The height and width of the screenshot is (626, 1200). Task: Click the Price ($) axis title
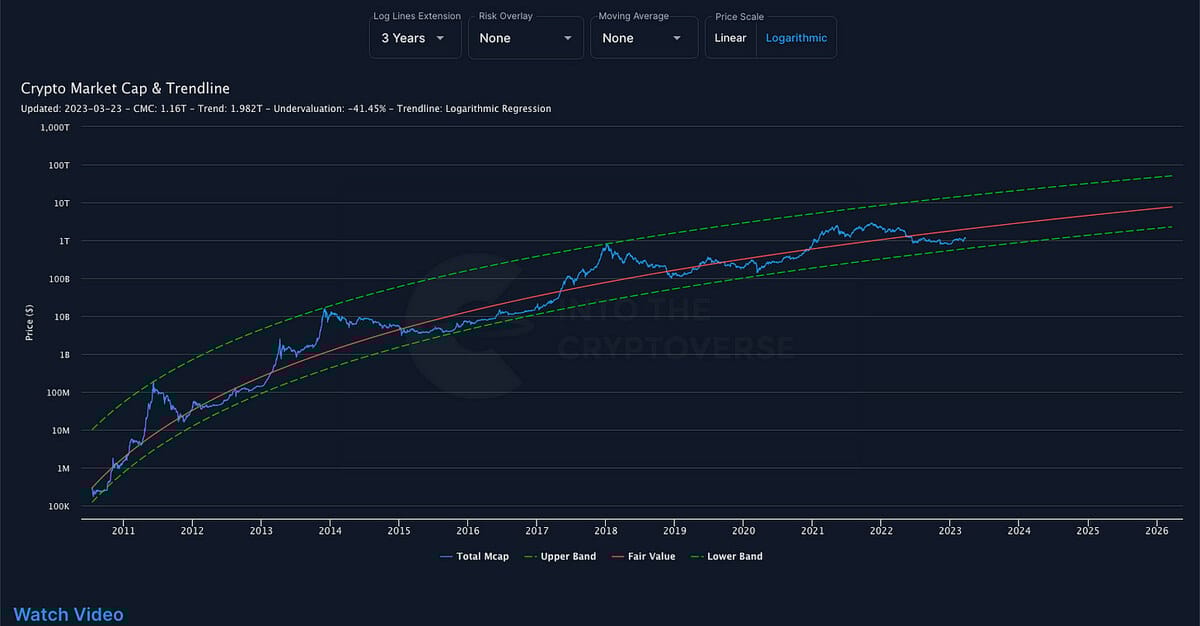click(x=29, y=323)
